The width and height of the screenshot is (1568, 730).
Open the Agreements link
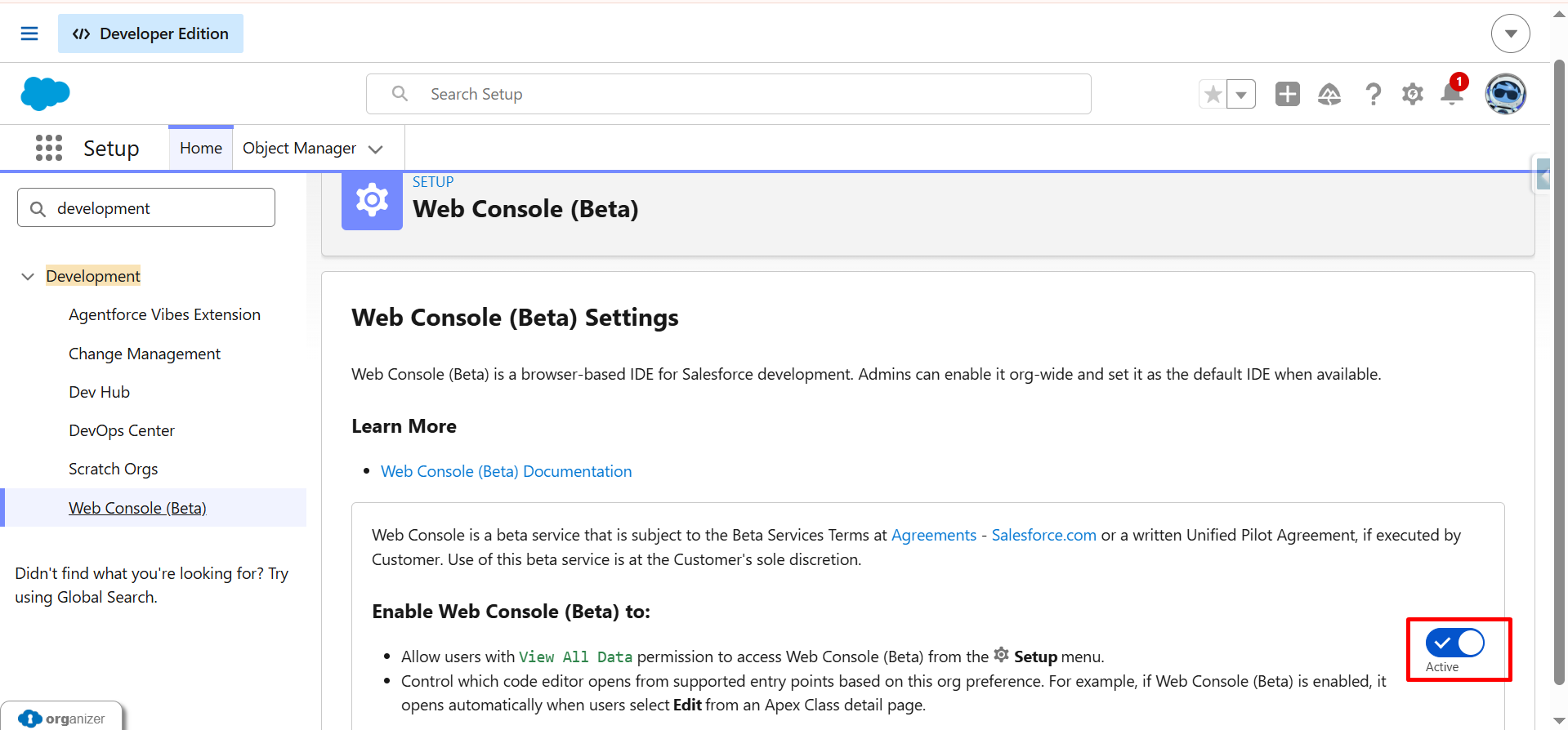point(934,535)
